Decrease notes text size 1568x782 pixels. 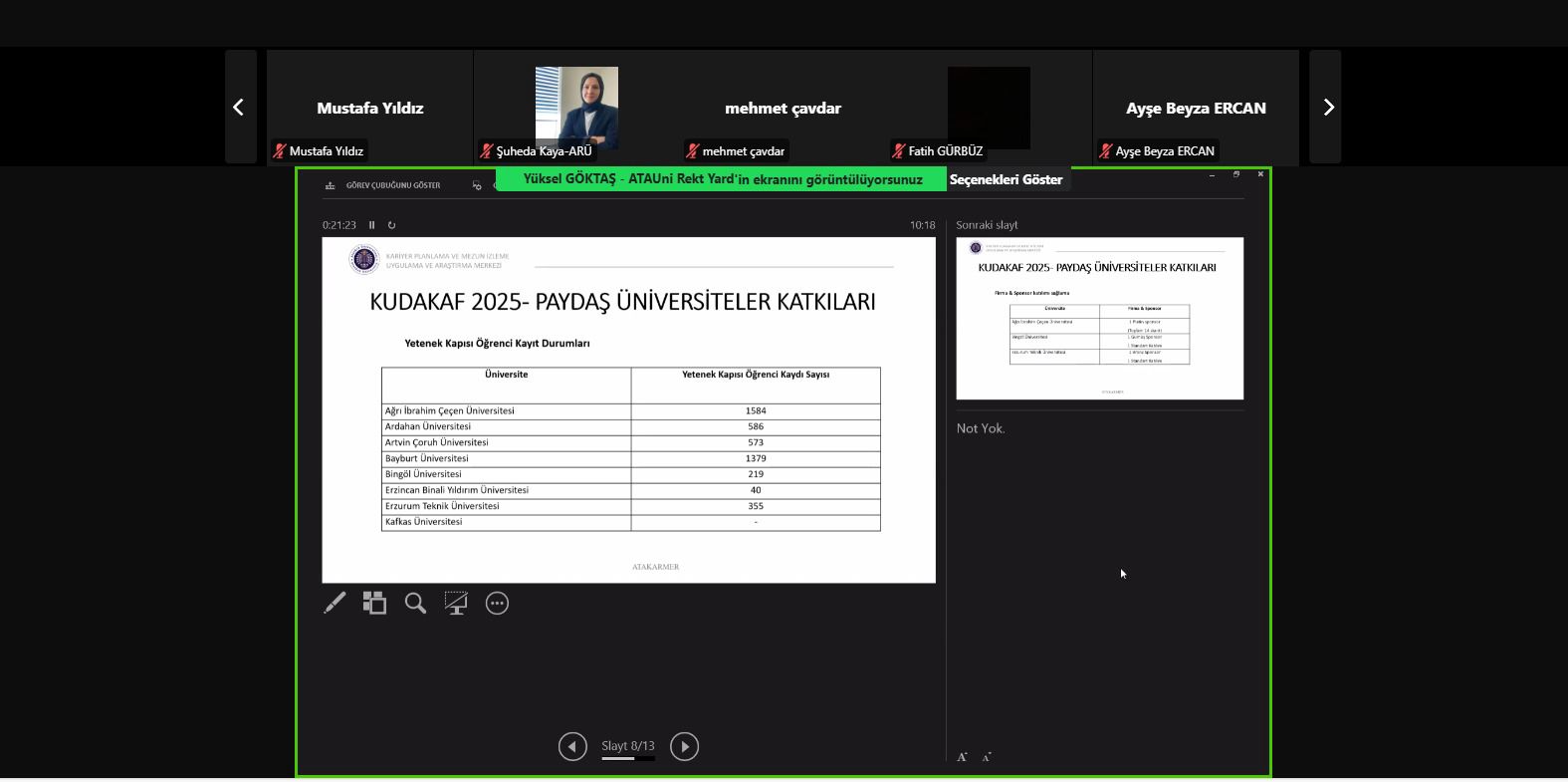coord(987,757)
